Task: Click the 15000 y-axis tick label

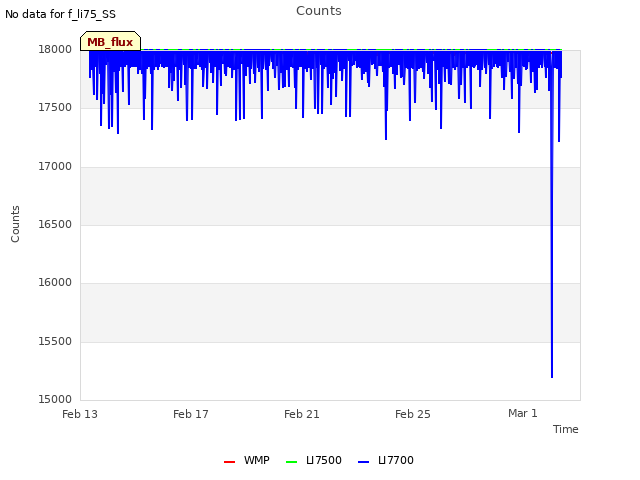Action: 55,399
